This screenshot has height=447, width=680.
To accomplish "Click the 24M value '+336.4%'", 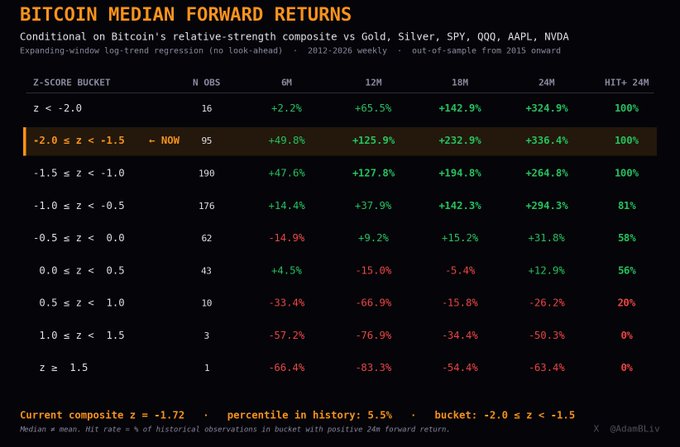I will pos(546,140).
